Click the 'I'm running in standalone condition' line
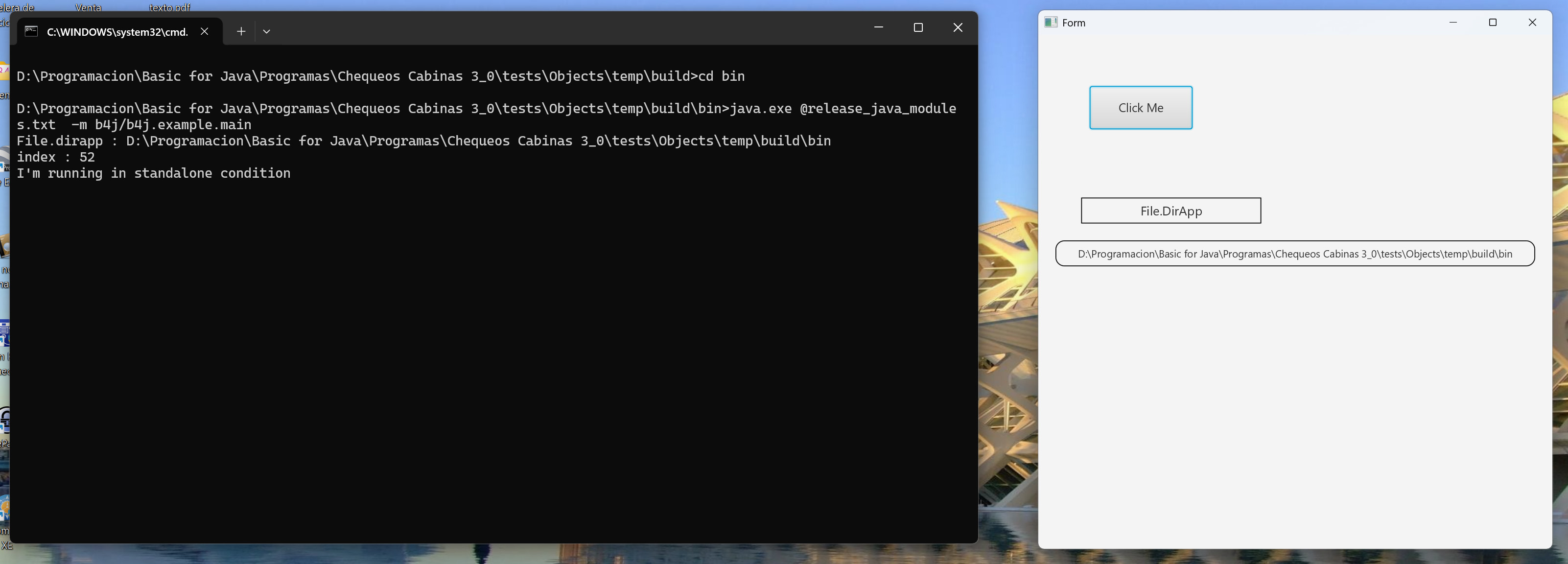The image size is (1568, 564). 153,174
